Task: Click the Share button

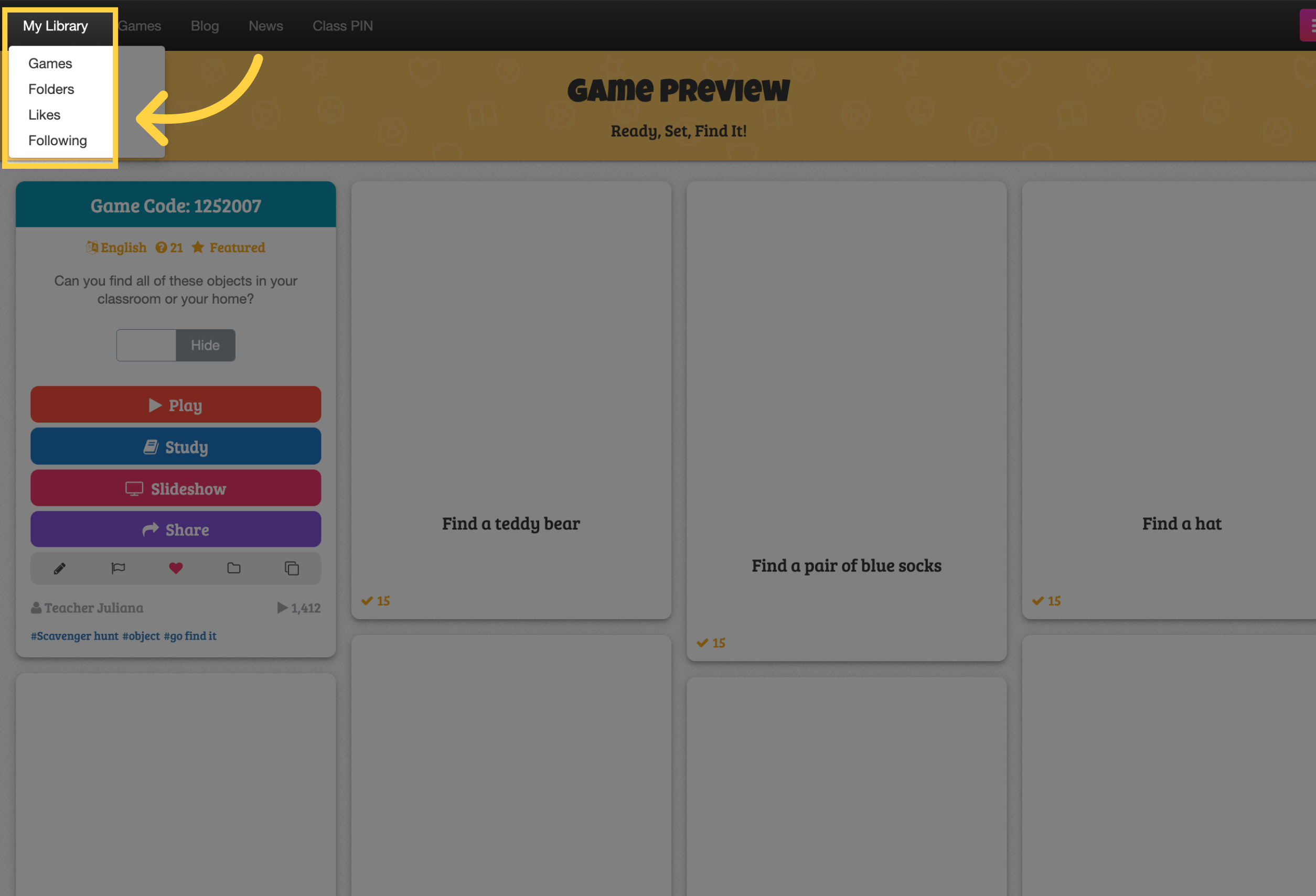Action: tap(176, 530)
